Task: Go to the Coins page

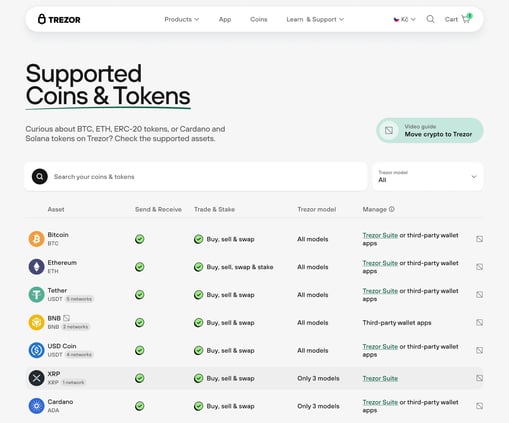Action: click(259, 19)
